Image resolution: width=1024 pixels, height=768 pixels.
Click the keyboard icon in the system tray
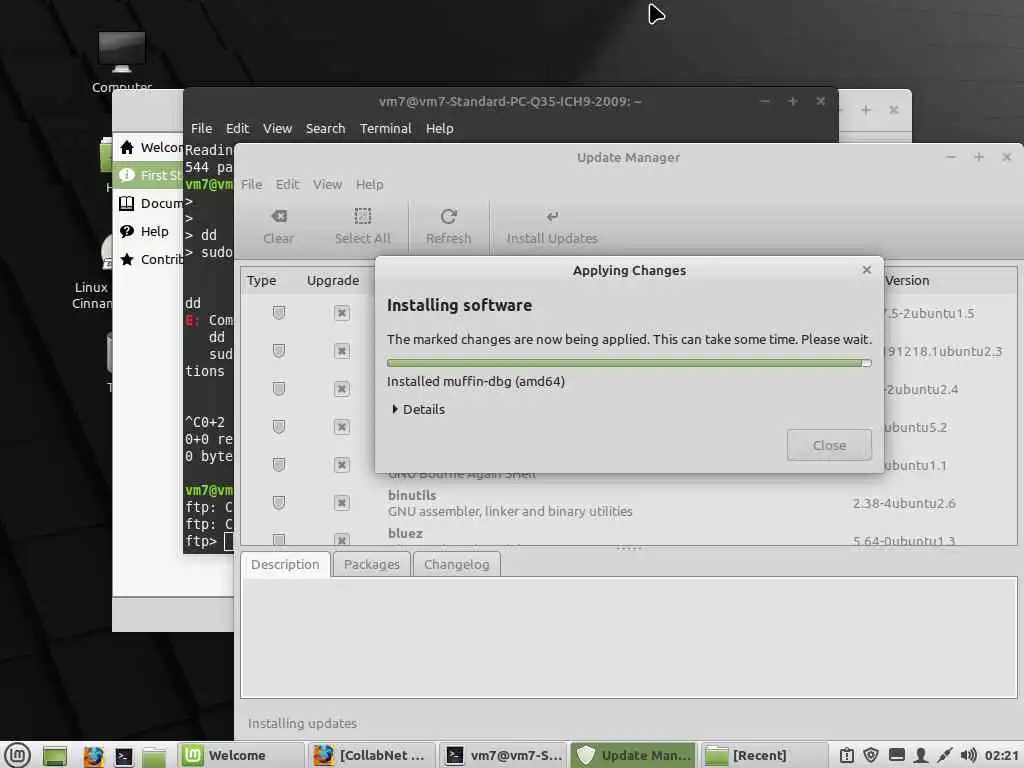(897, 756)
